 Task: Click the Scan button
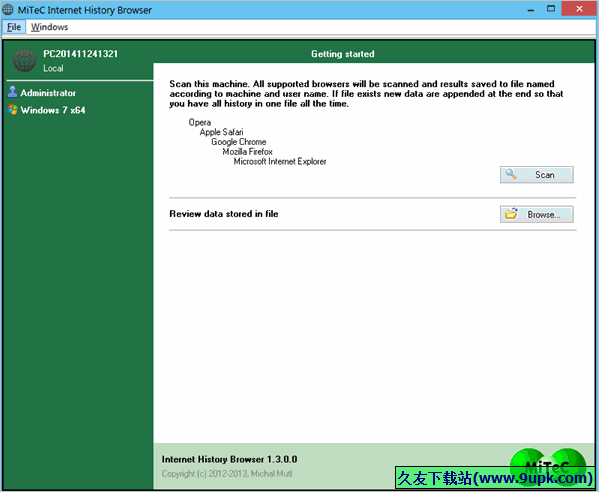(536, 175)
